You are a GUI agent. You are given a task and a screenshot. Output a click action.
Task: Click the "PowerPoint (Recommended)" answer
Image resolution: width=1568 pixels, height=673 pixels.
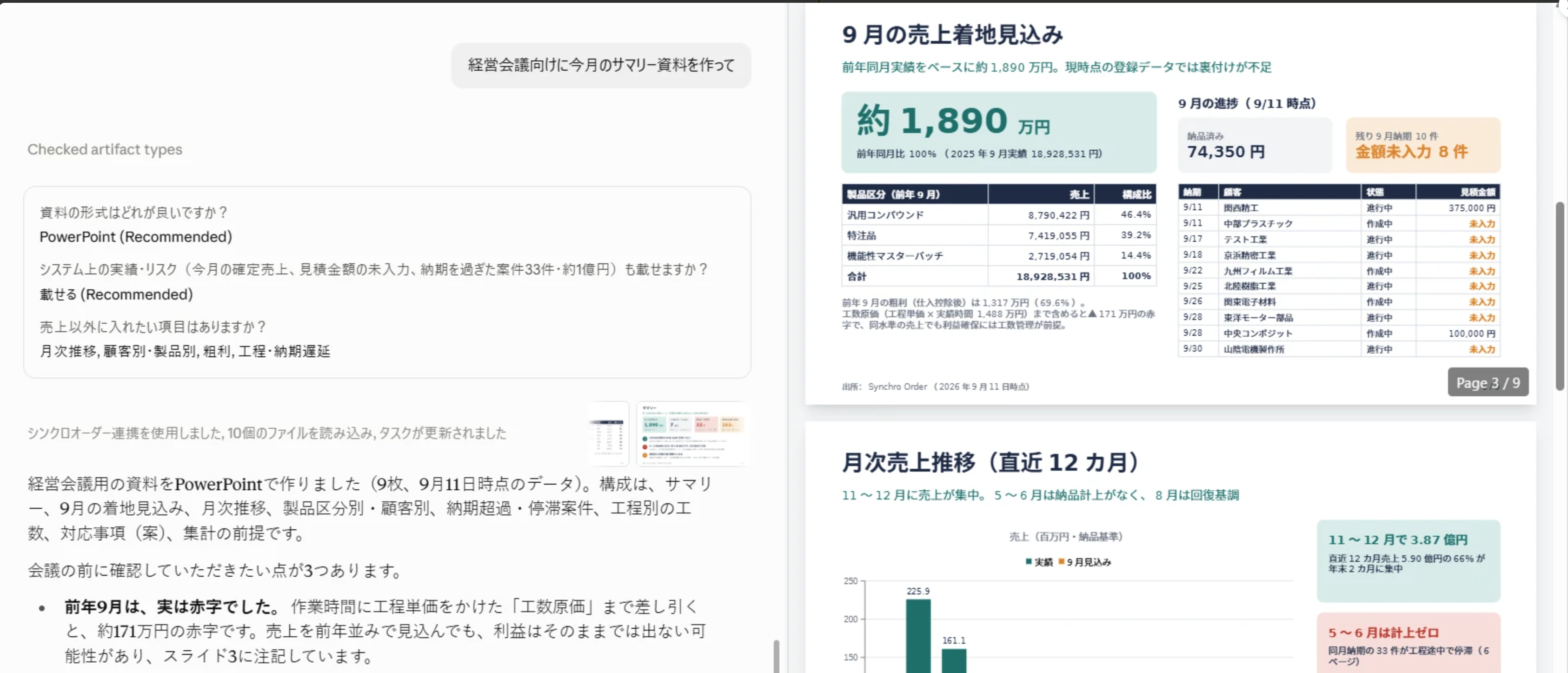coord(136,237)
